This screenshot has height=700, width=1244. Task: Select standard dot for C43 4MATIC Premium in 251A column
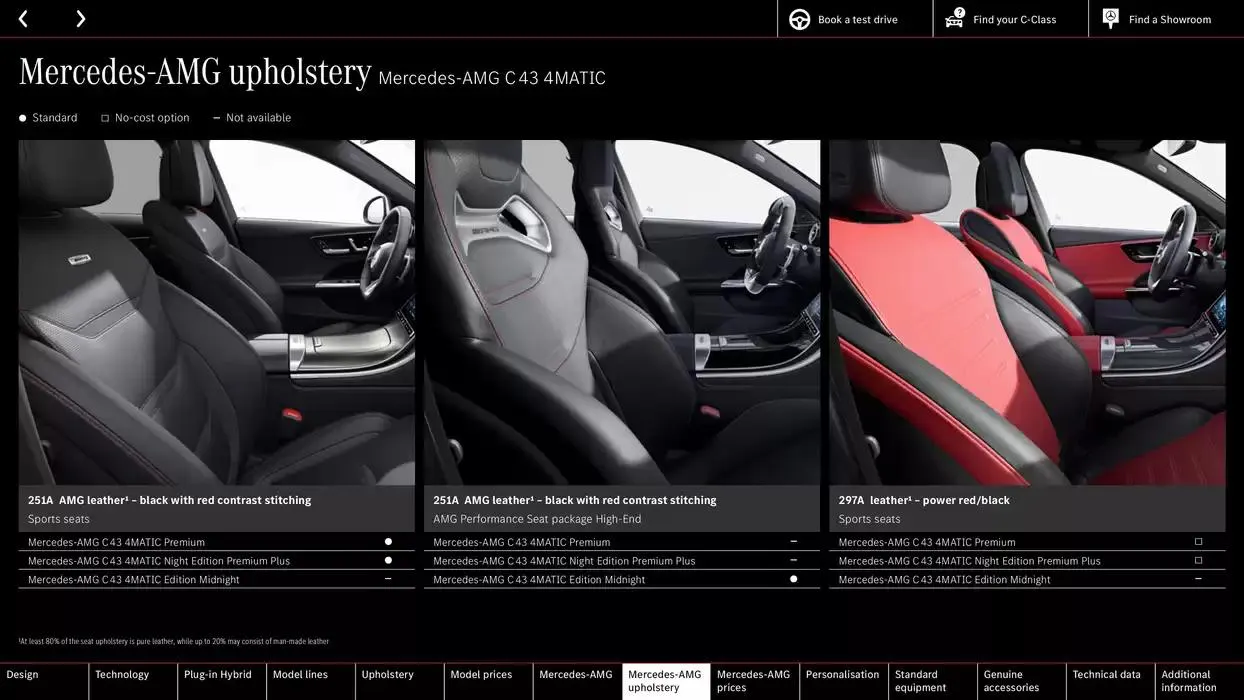(388, 540)
